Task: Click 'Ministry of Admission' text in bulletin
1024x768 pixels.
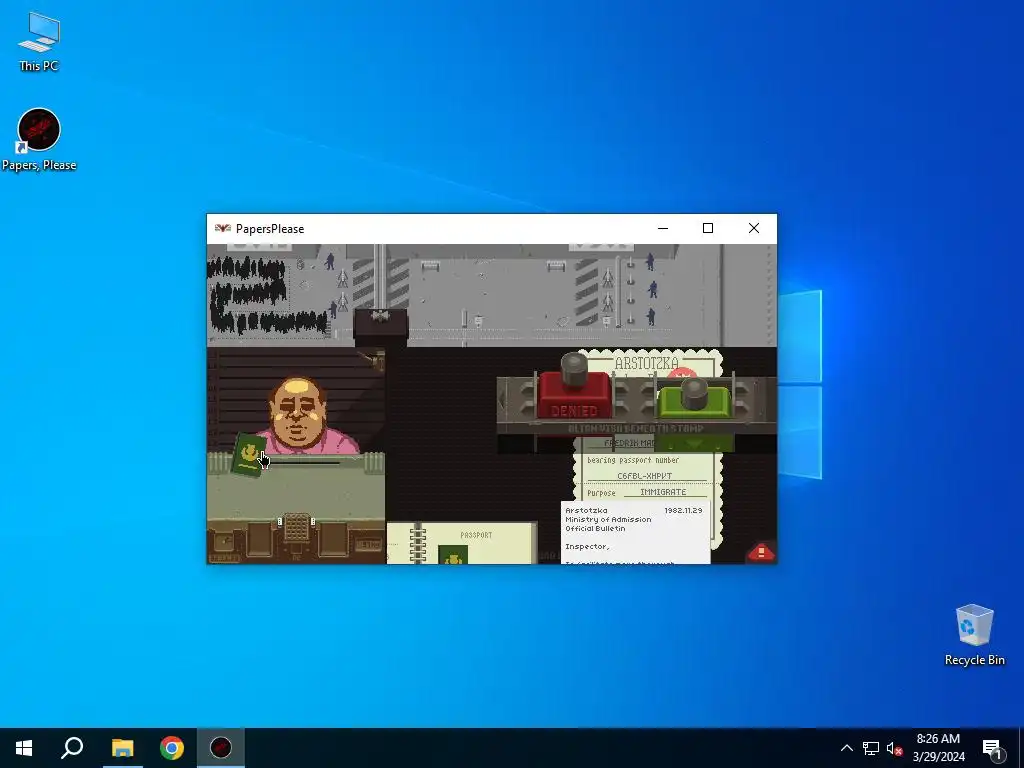Action: (x=608, y=519)
